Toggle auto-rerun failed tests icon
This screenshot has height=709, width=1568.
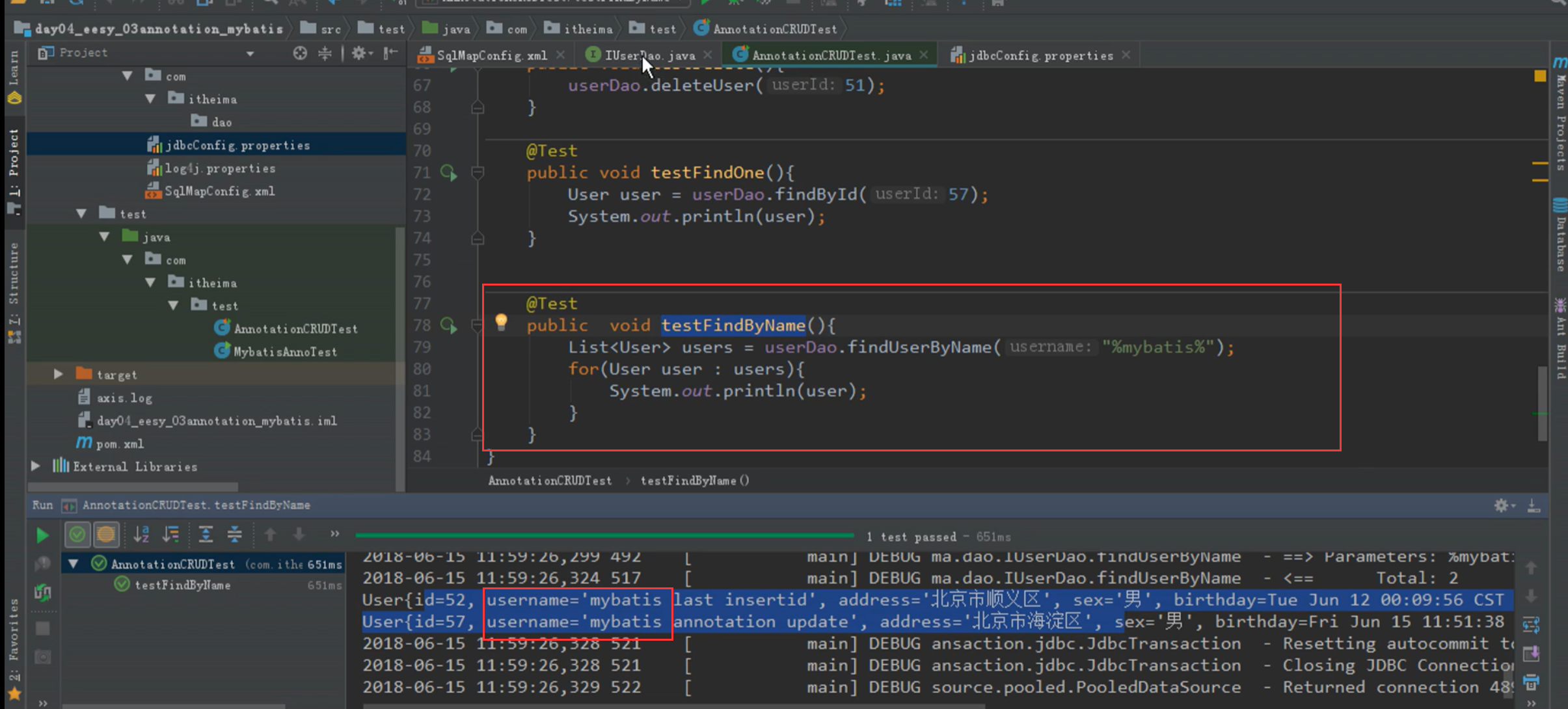(x=43, y=592)
